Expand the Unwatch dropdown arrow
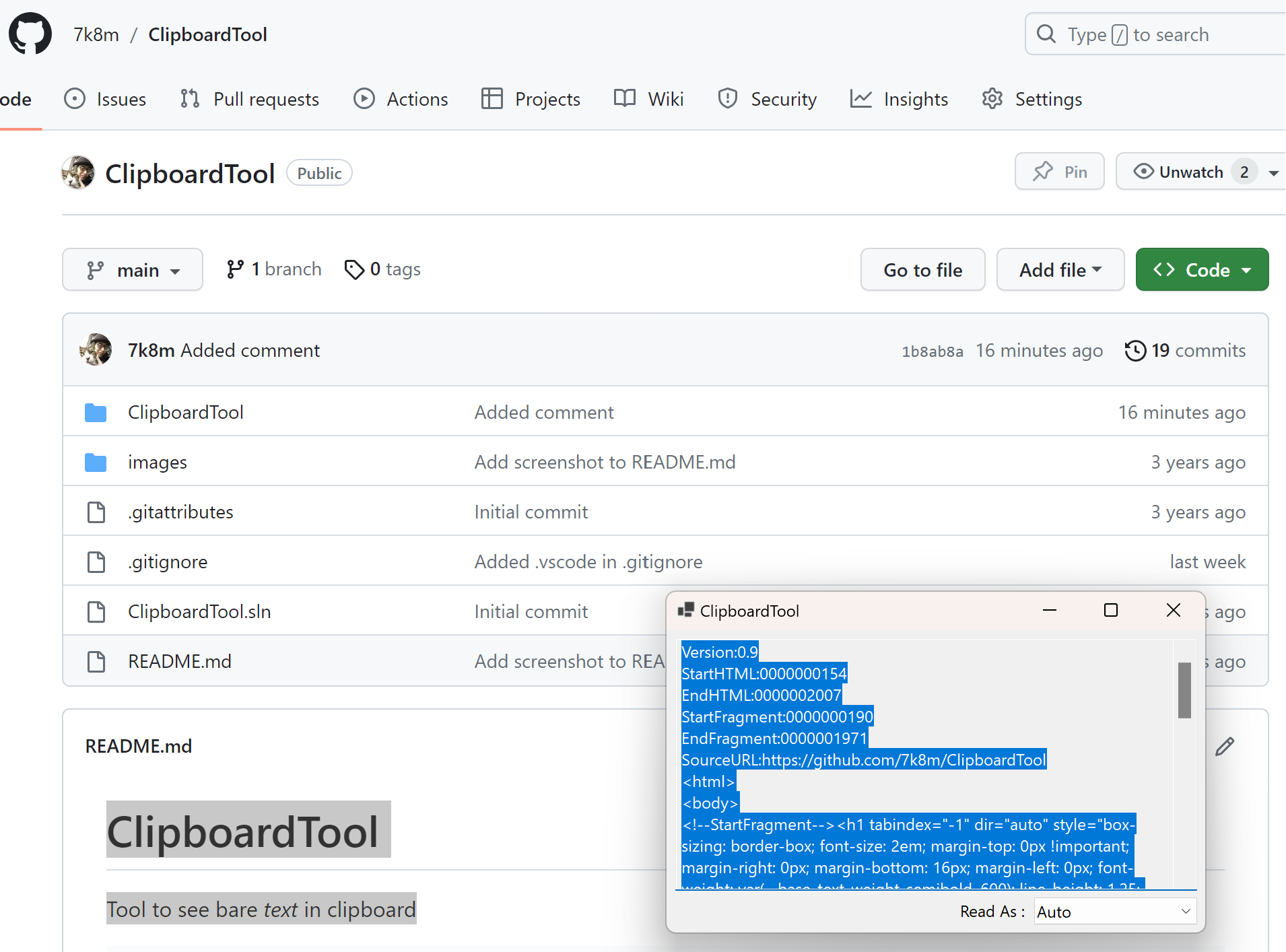This screenshot has width=1286, height=952. [x=1273, y=172]
